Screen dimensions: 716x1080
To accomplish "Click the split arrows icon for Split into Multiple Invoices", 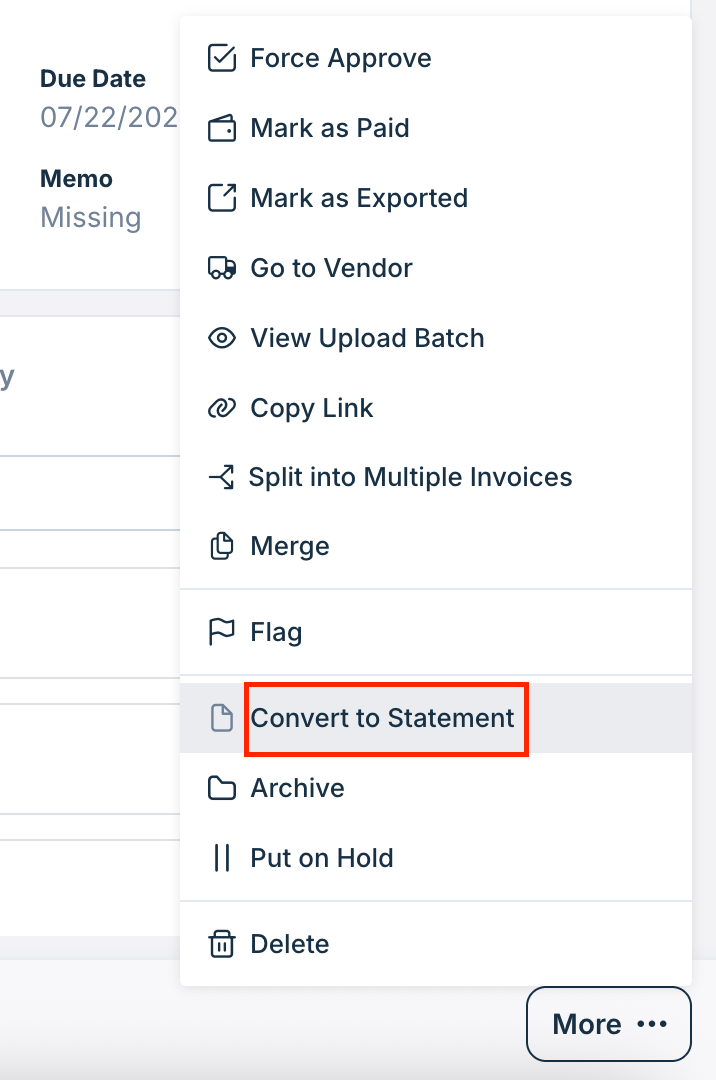I will [222, 477].
